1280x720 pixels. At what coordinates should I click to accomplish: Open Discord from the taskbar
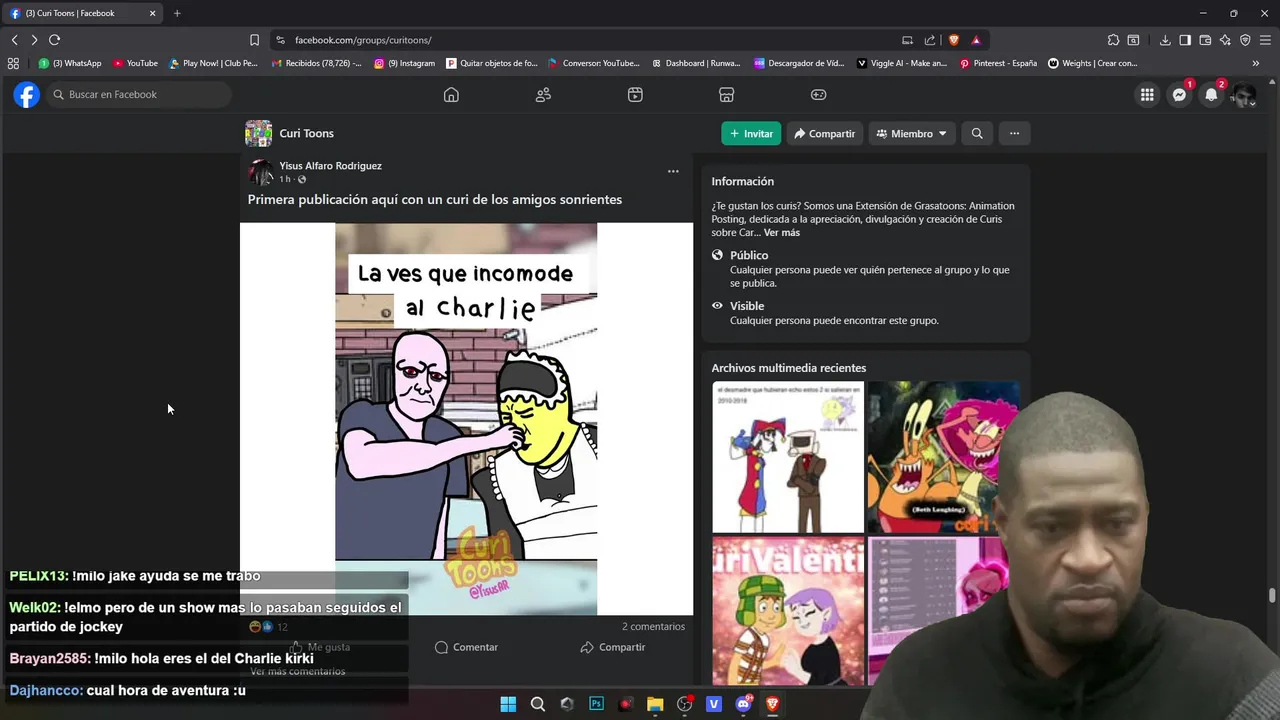point(743,704)
